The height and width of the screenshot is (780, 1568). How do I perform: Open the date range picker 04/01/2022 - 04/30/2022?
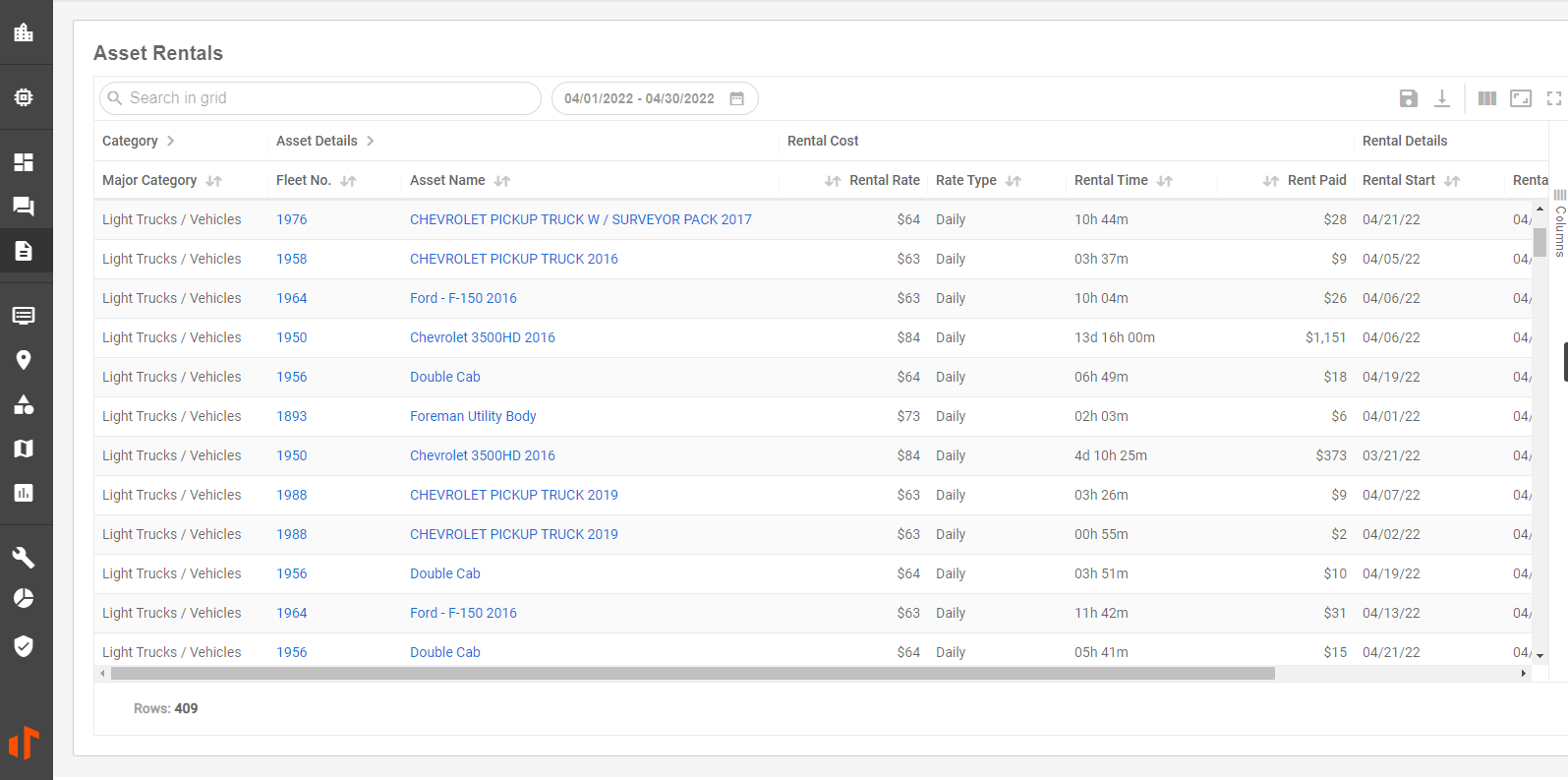pos(654,98)
